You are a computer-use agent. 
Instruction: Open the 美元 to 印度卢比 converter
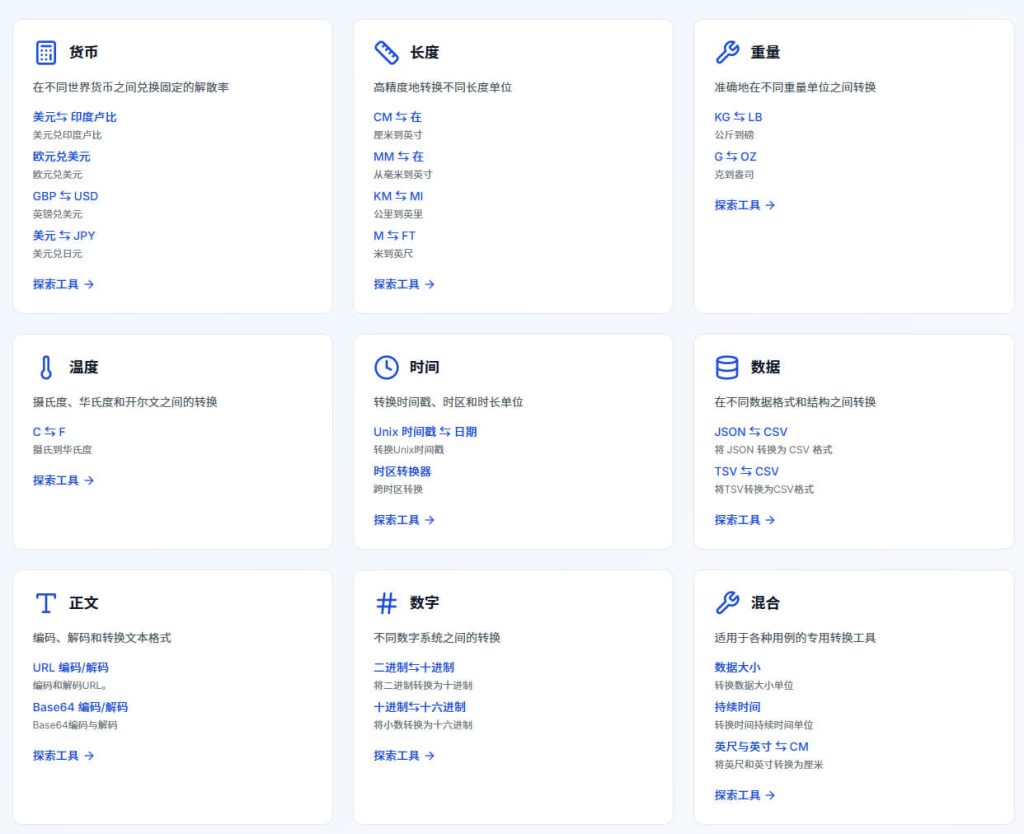click(x=74, y=117)
